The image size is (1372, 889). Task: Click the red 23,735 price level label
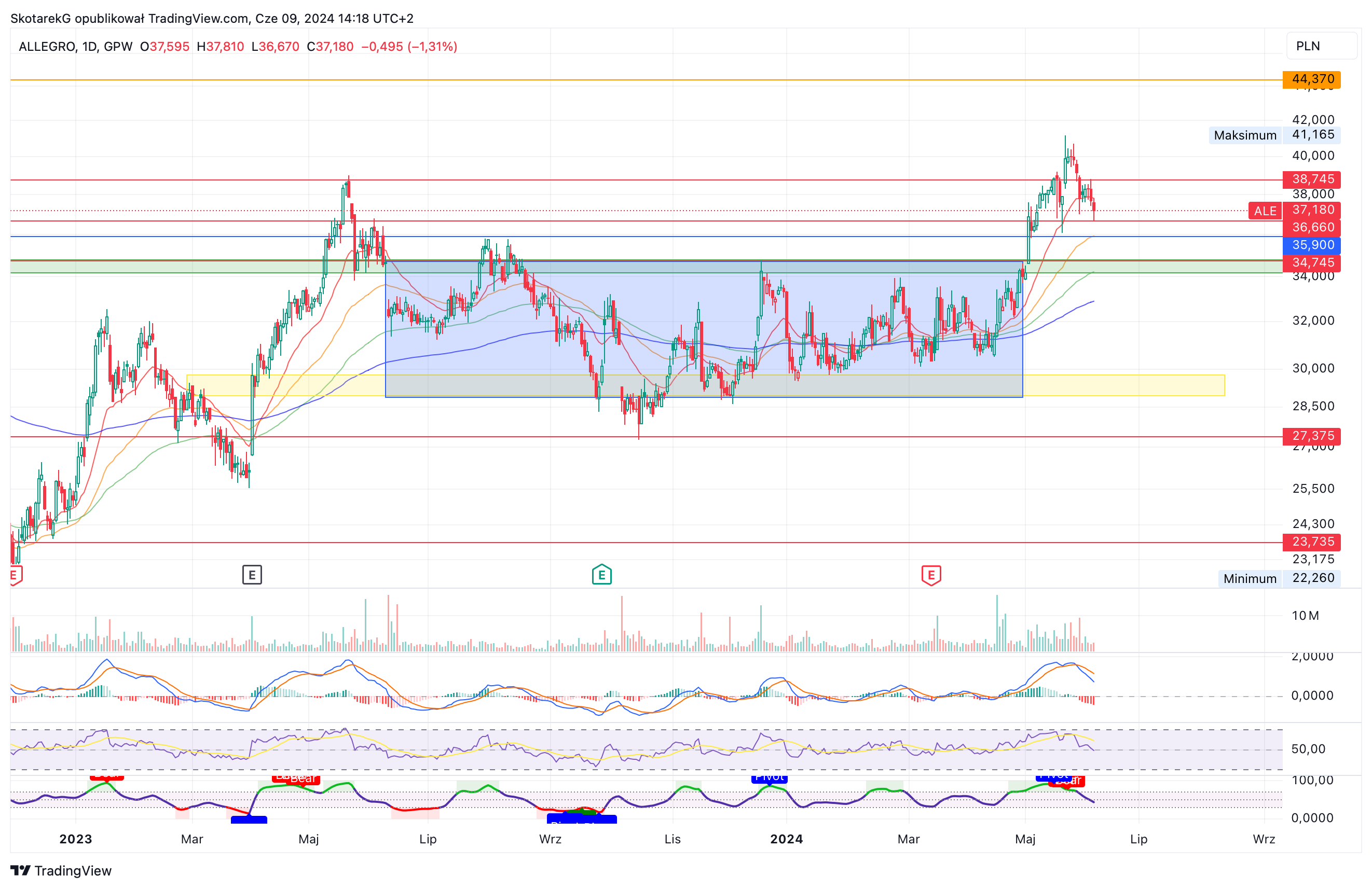pyautogui.click(x=1311, y=541)
